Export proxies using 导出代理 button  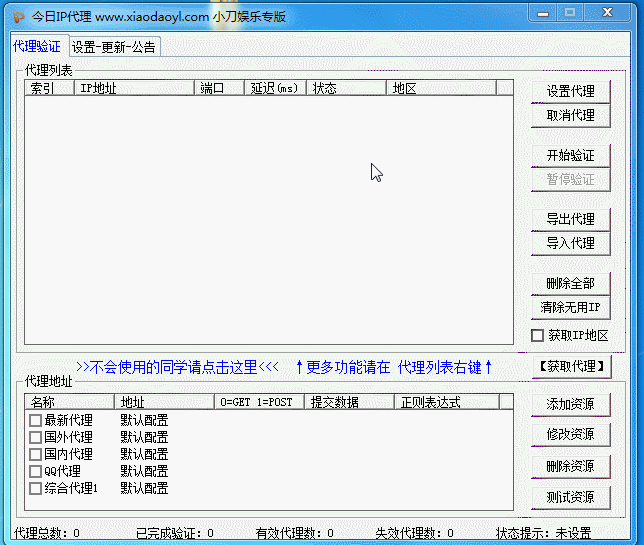(x=570, y=219)
